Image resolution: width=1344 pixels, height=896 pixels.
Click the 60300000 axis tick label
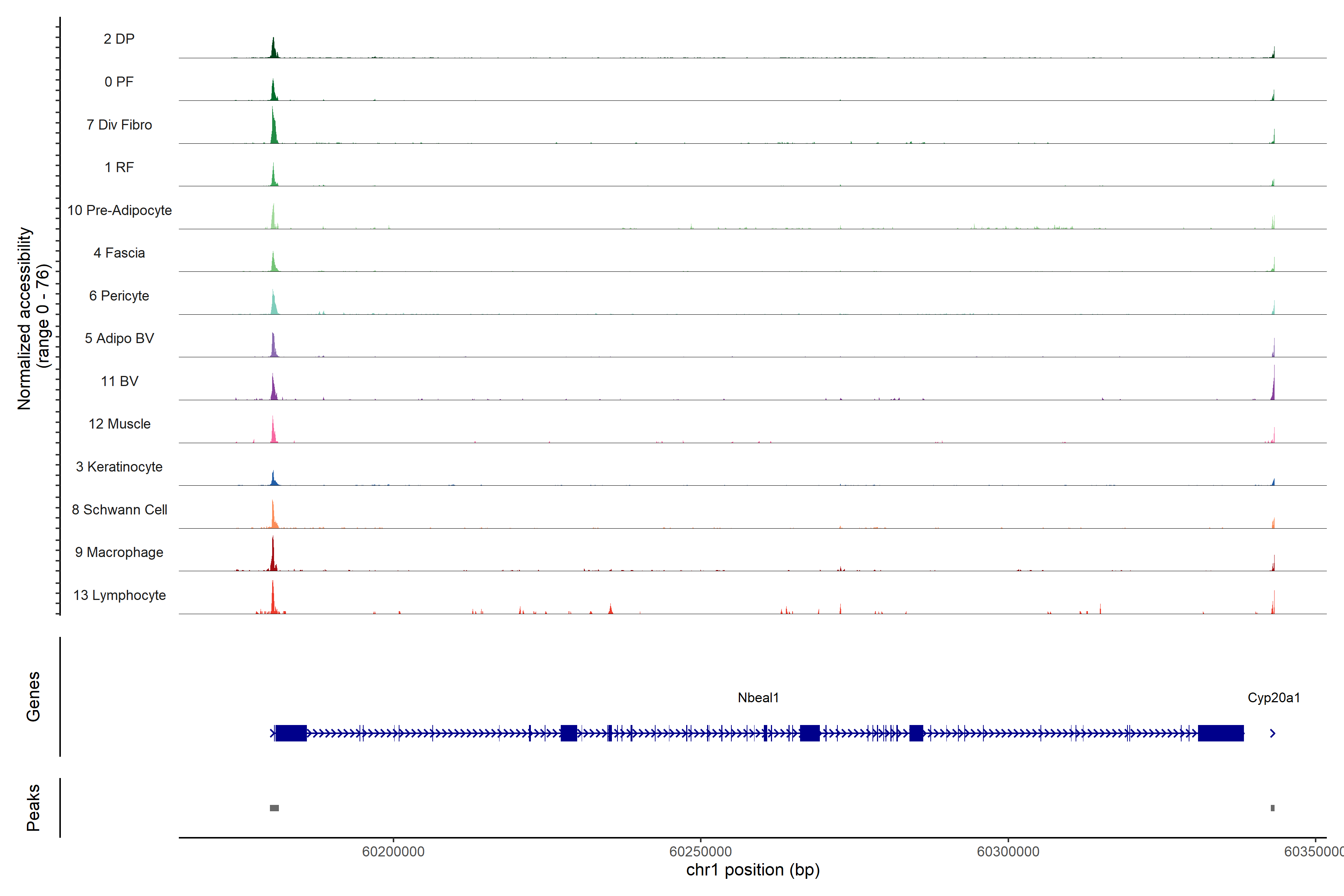pyautogui.click(x=1008, y=852)
